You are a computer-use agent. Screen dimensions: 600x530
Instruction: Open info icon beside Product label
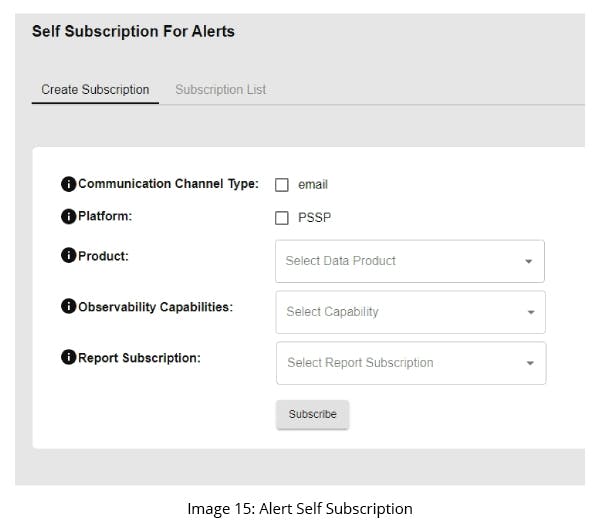69,256
